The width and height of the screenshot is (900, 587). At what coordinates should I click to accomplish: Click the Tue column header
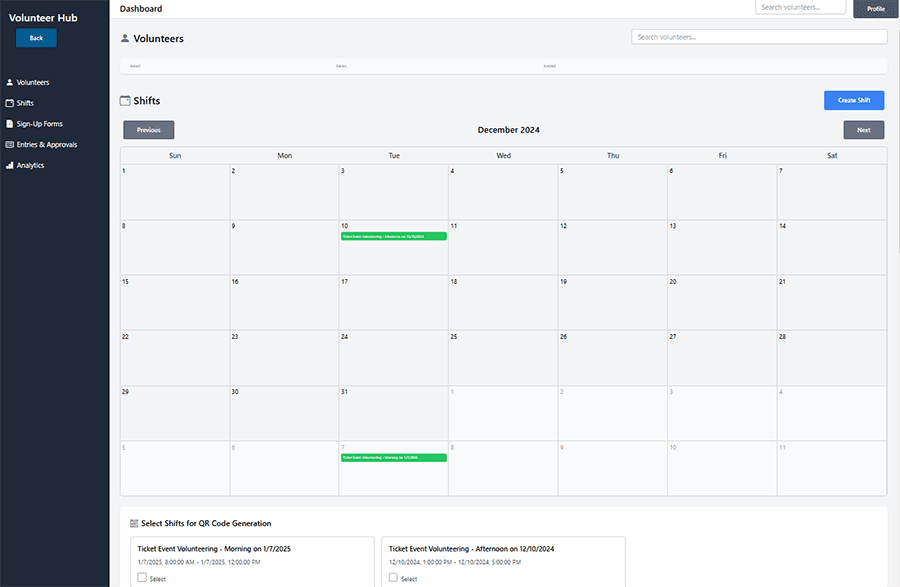pyautogui.click(x=394, y=156)
